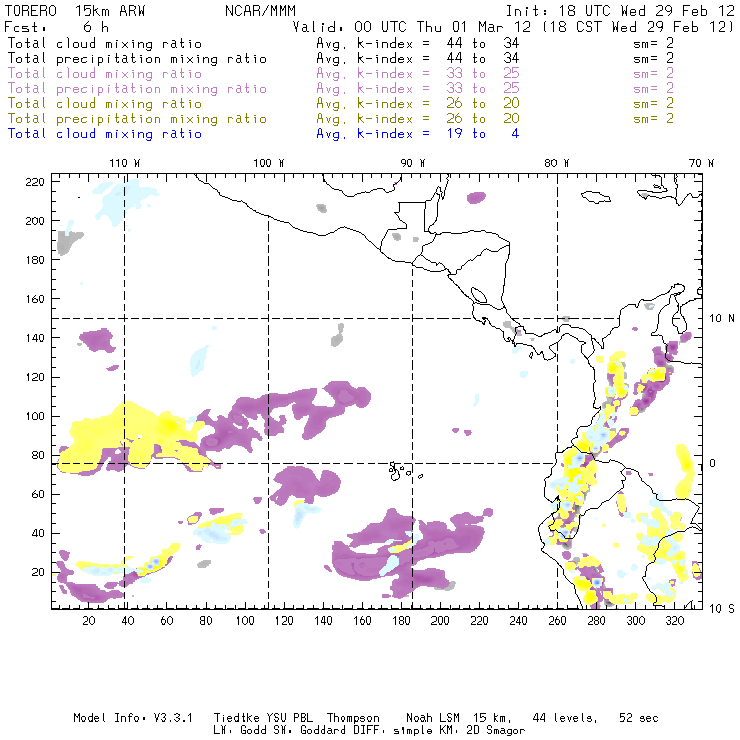Click the x-axis tick label '260'

557,621
